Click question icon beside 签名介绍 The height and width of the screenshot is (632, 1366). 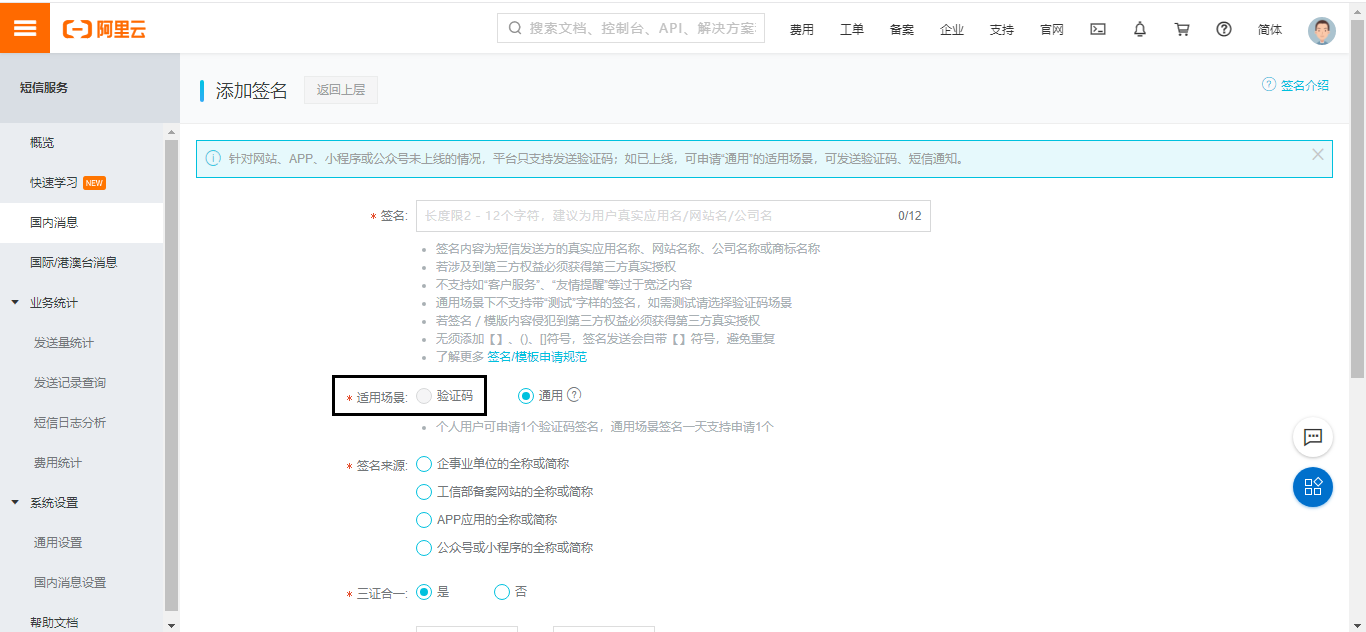click(x=1269, y=85)
